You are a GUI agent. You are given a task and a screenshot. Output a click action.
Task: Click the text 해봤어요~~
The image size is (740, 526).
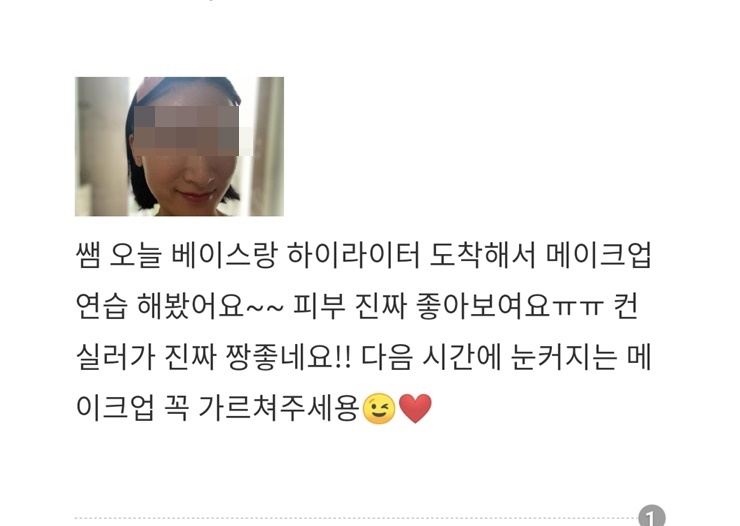tap(210, 306)
